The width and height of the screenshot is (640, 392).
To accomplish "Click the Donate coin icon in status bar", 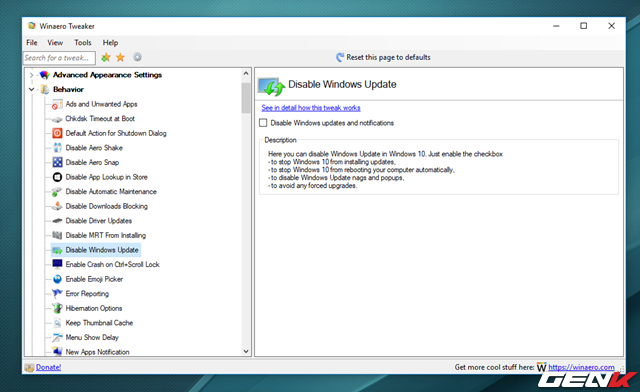I will (x=29, y=368).
